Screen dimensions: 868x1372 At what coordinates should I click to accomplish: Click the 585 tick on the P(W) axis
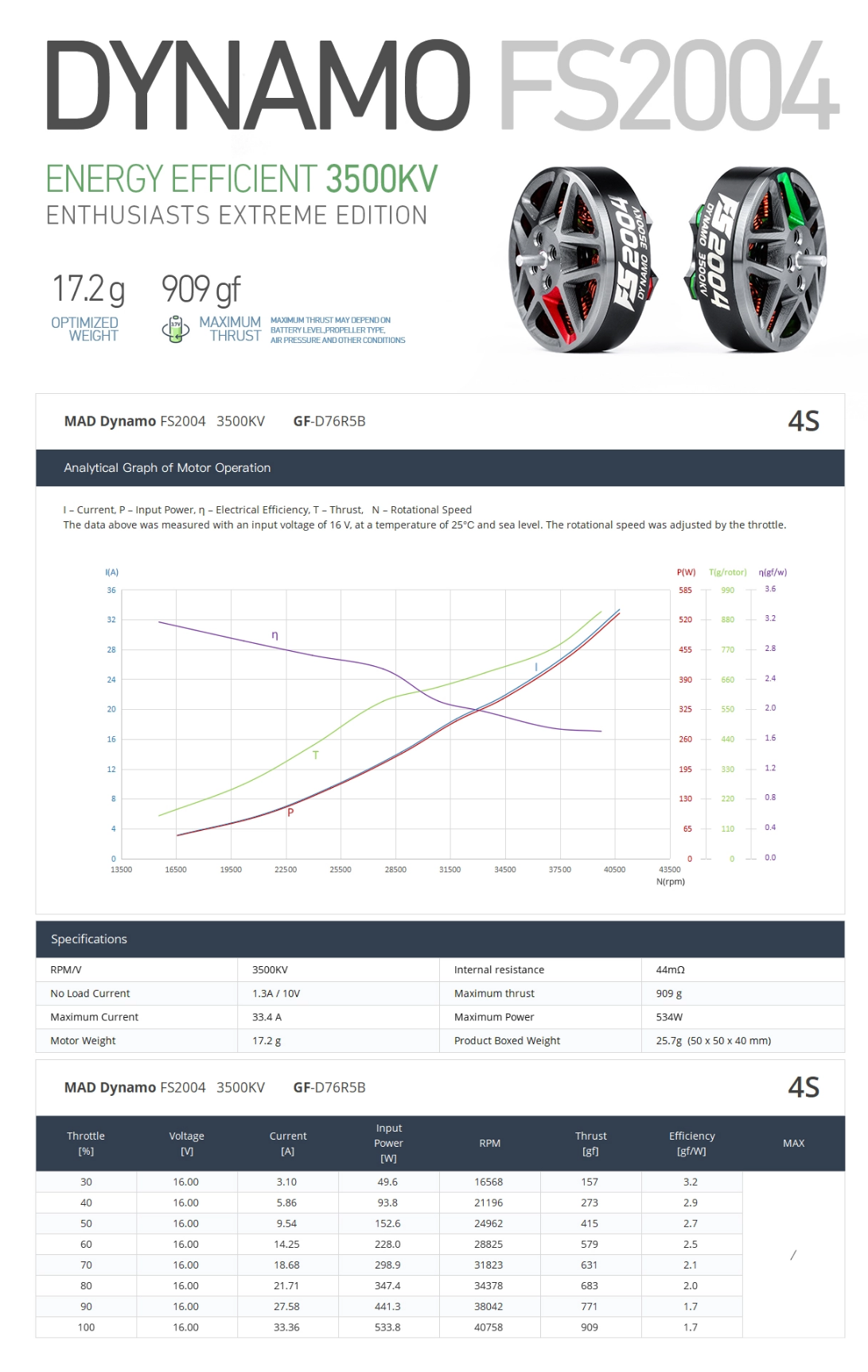pos(685,591)
